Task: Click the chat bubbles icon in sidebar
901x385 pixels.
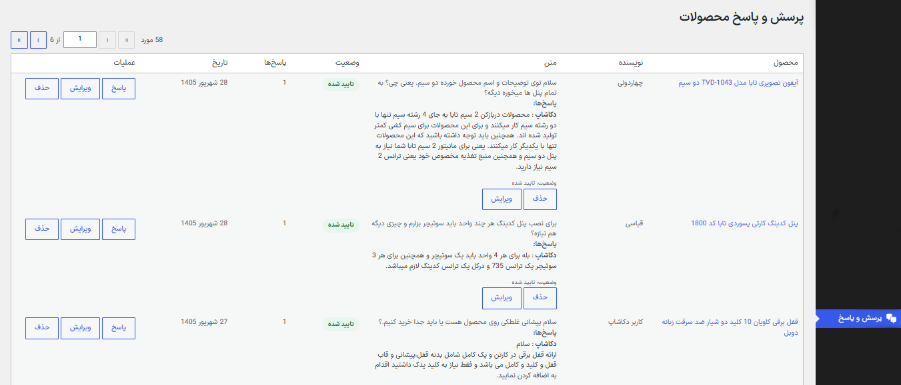Action: coord(891,318)
